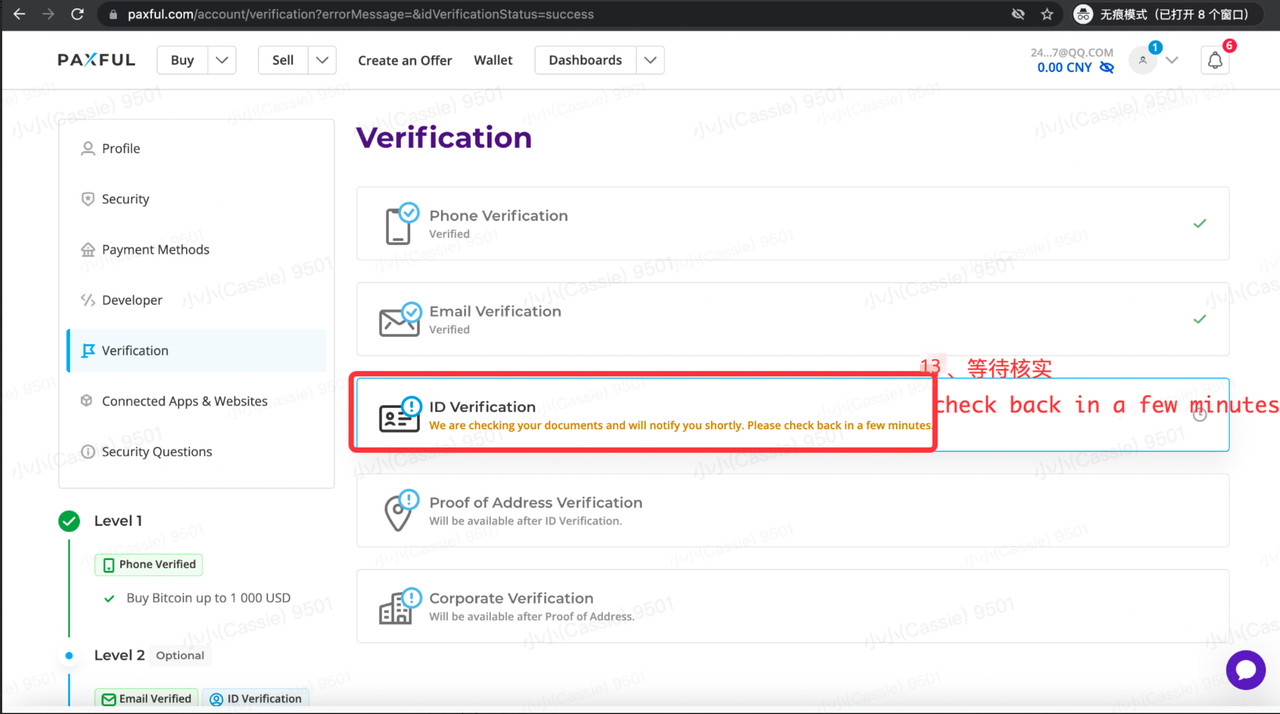Click the user avatar icon
This screenshot has height=714, width=1280.
(x=1143, y=61)
